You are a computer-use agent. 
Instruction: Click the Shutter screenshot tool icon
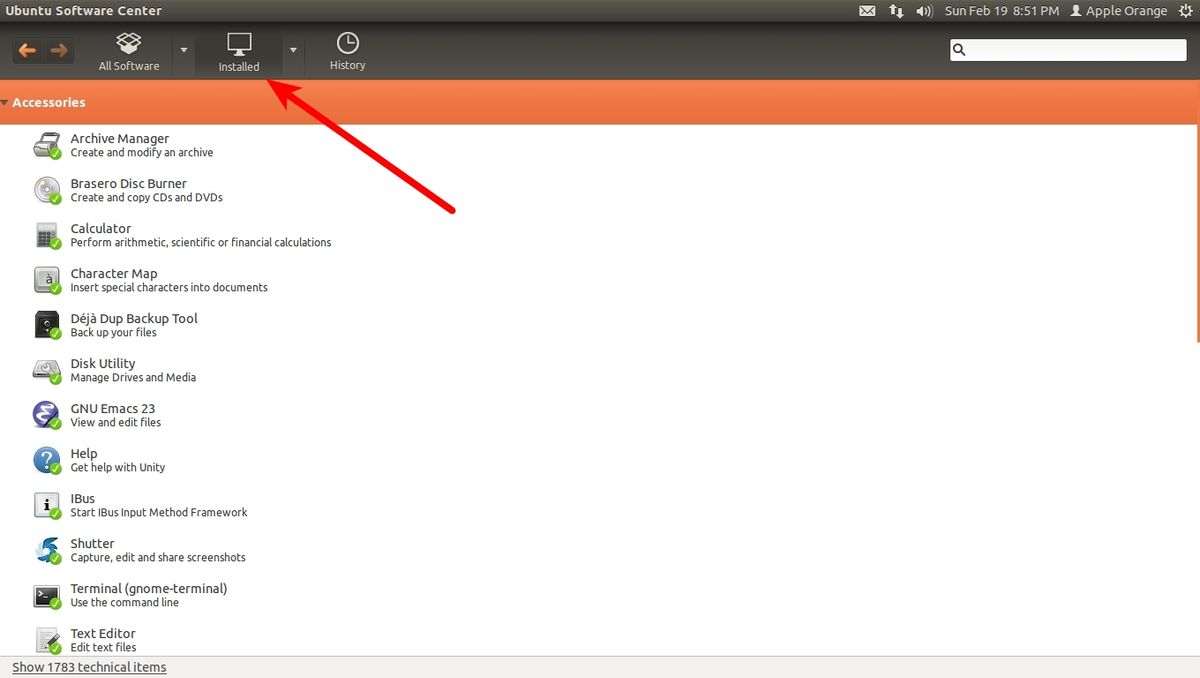click(x=46, y=549)
